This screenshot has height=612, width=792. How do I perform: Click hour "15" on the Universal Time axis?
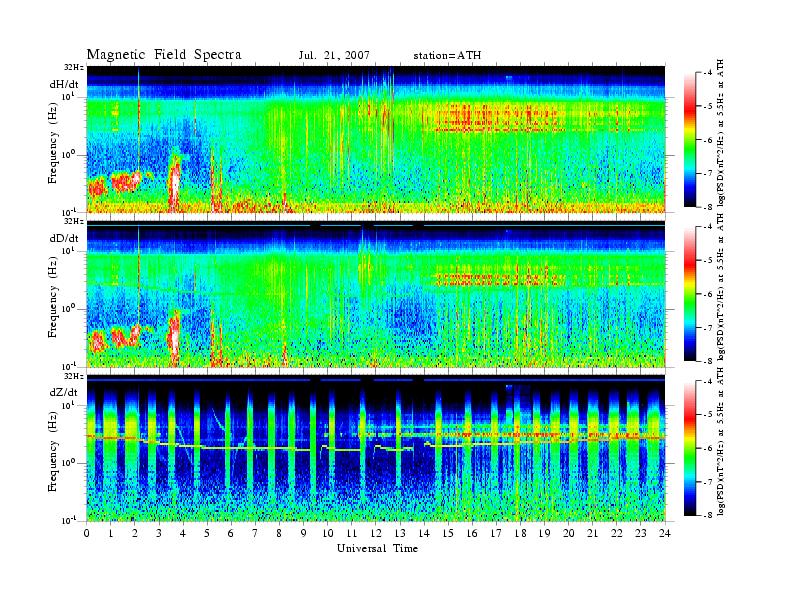pos(448,533)
